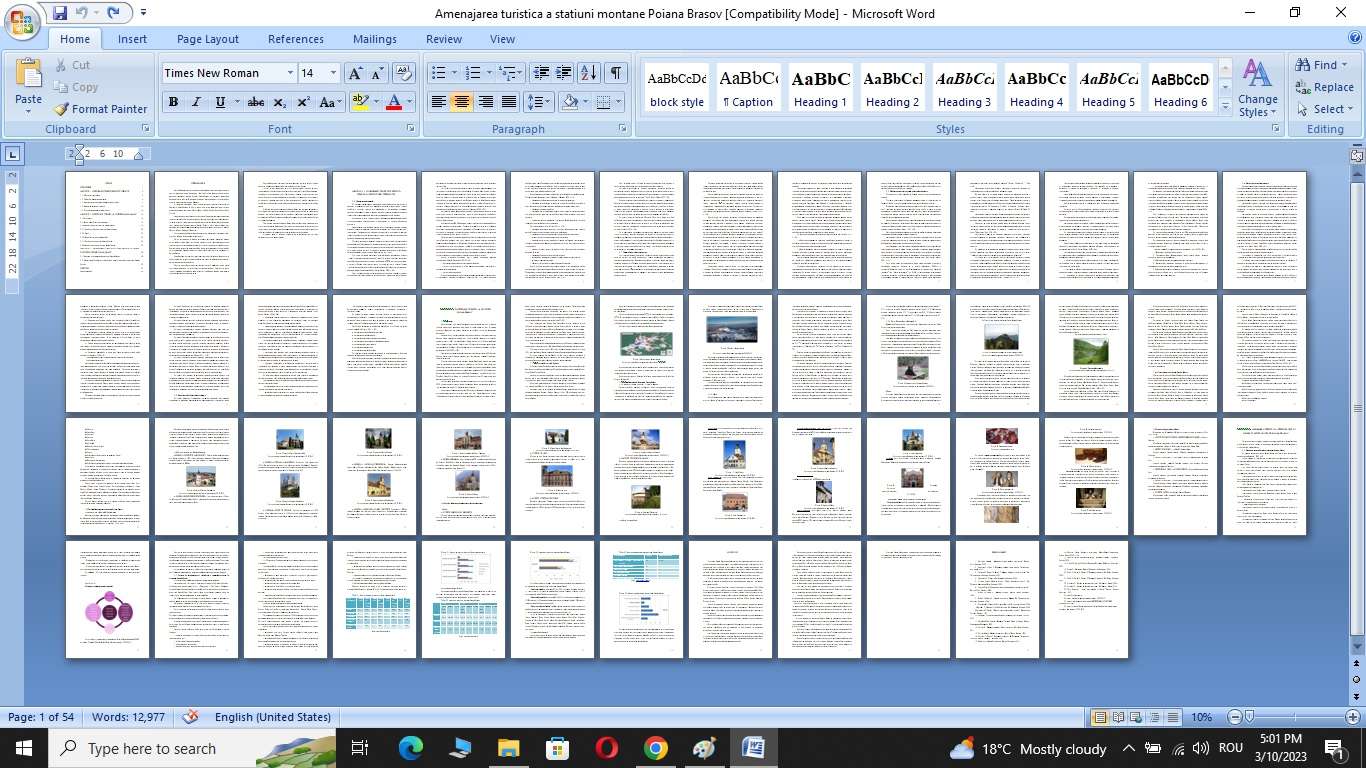Click the Sort icon in Paragraph group
The image size is (1366, 768).
coord(589,73)
